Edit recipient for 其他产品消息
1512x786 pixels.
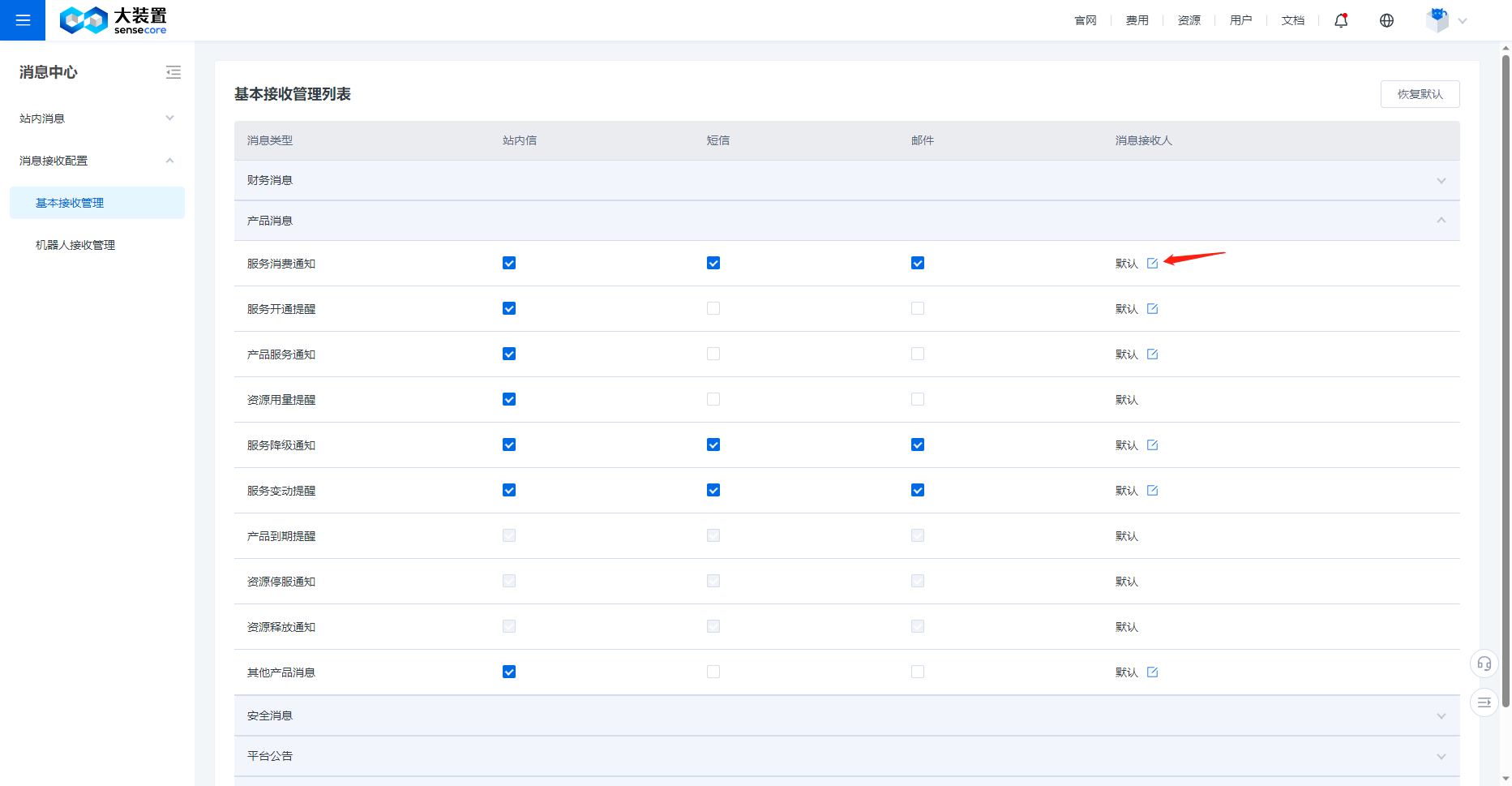(1153, 672)
